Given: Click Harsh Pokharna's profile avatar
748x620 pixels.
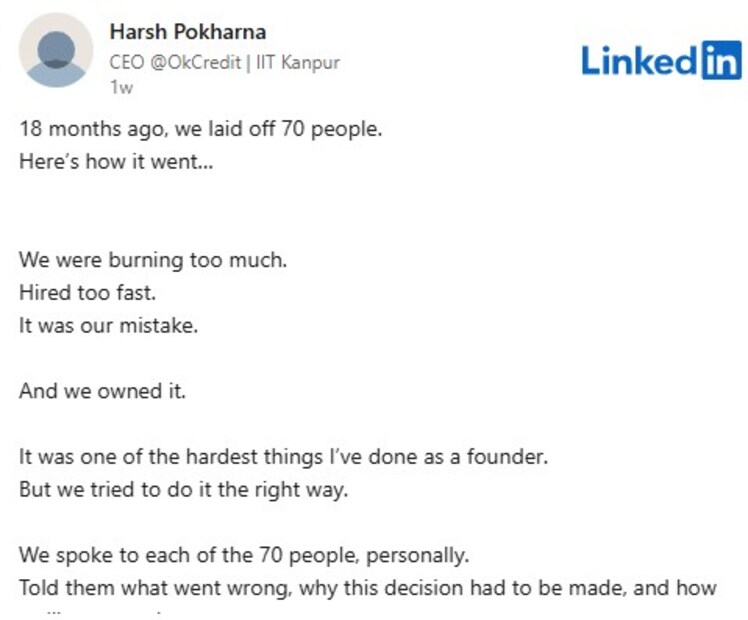Looking at the screenshot, I should (x=56, y=49).
